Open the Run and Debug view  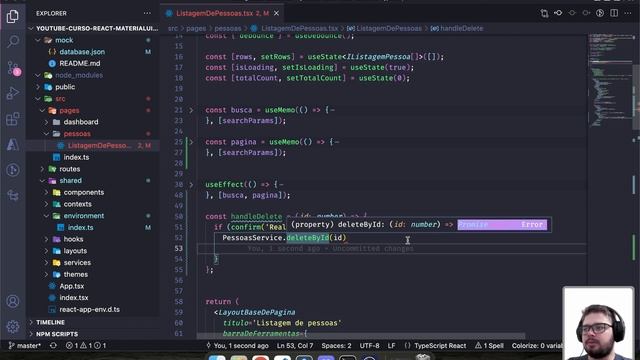click(x=13, y=93)
